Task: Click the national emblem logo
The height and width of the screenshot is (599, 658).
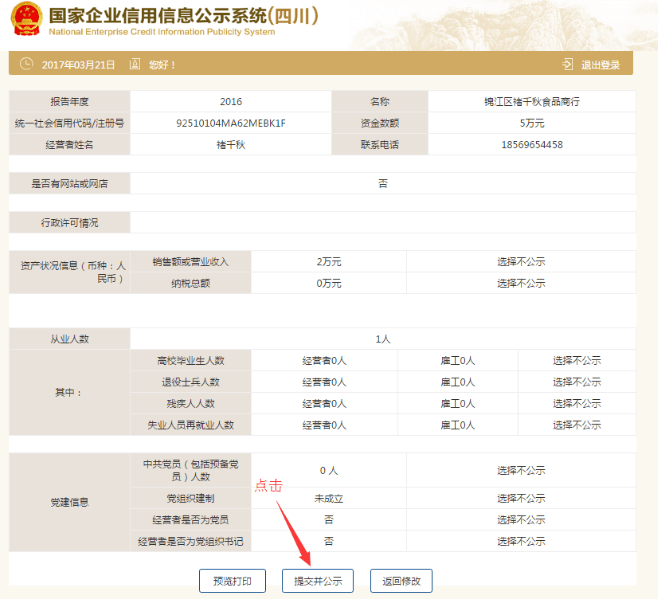Action: [x=26, y=19]
